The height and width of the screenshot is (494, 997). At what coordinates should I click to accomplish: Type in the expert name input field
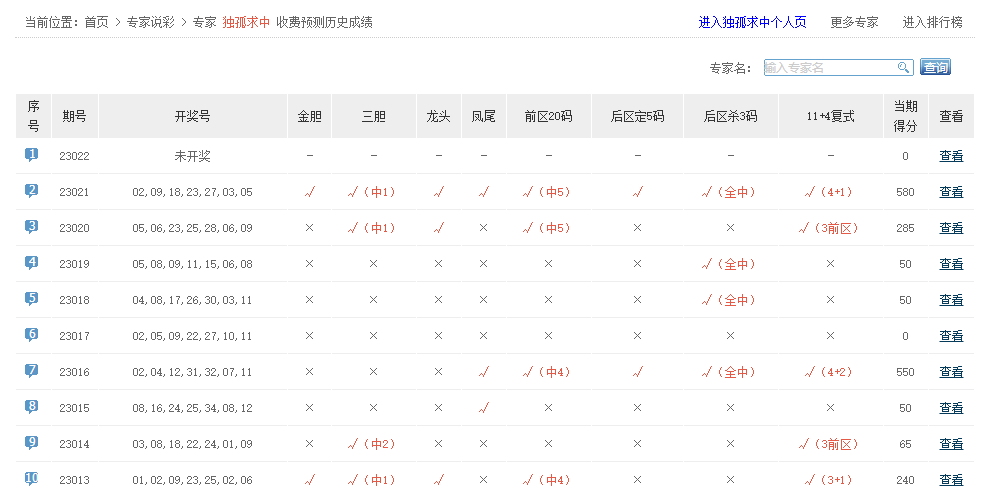(829, 67)
